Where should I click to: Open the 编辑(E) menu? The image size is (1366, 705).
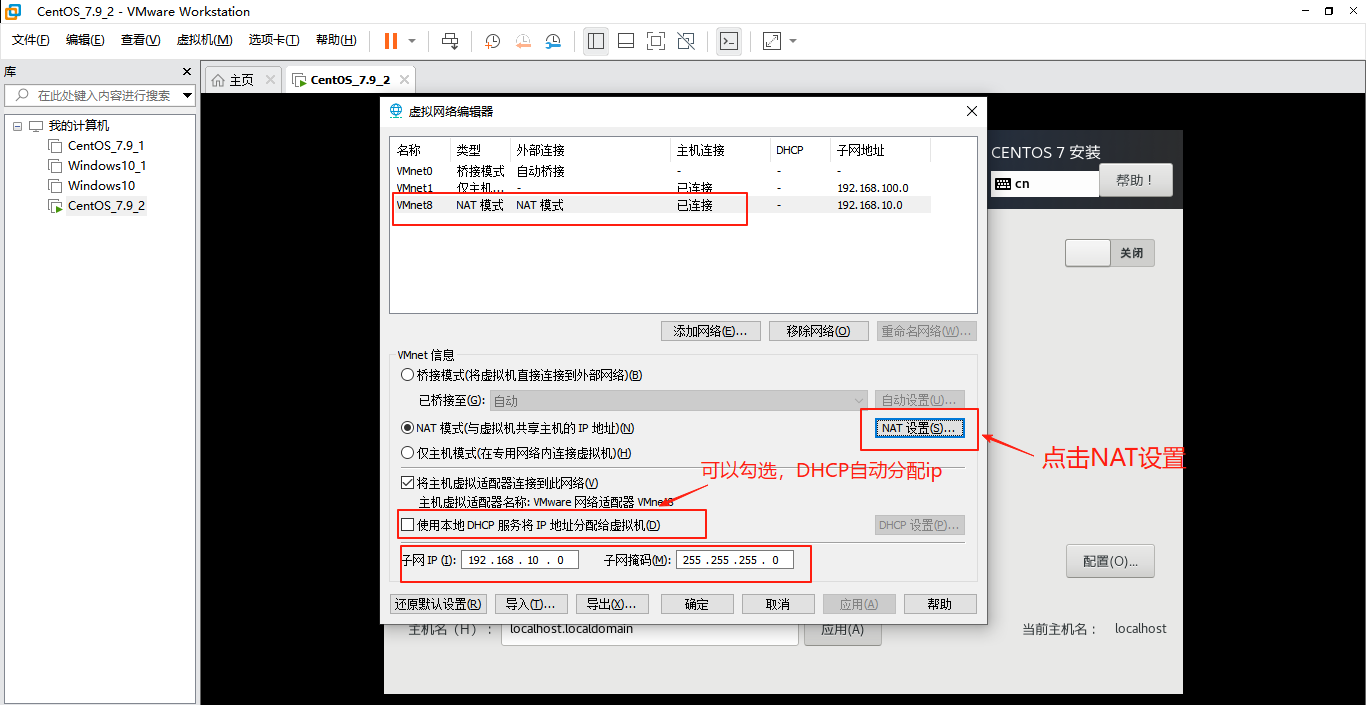(85, 40)
